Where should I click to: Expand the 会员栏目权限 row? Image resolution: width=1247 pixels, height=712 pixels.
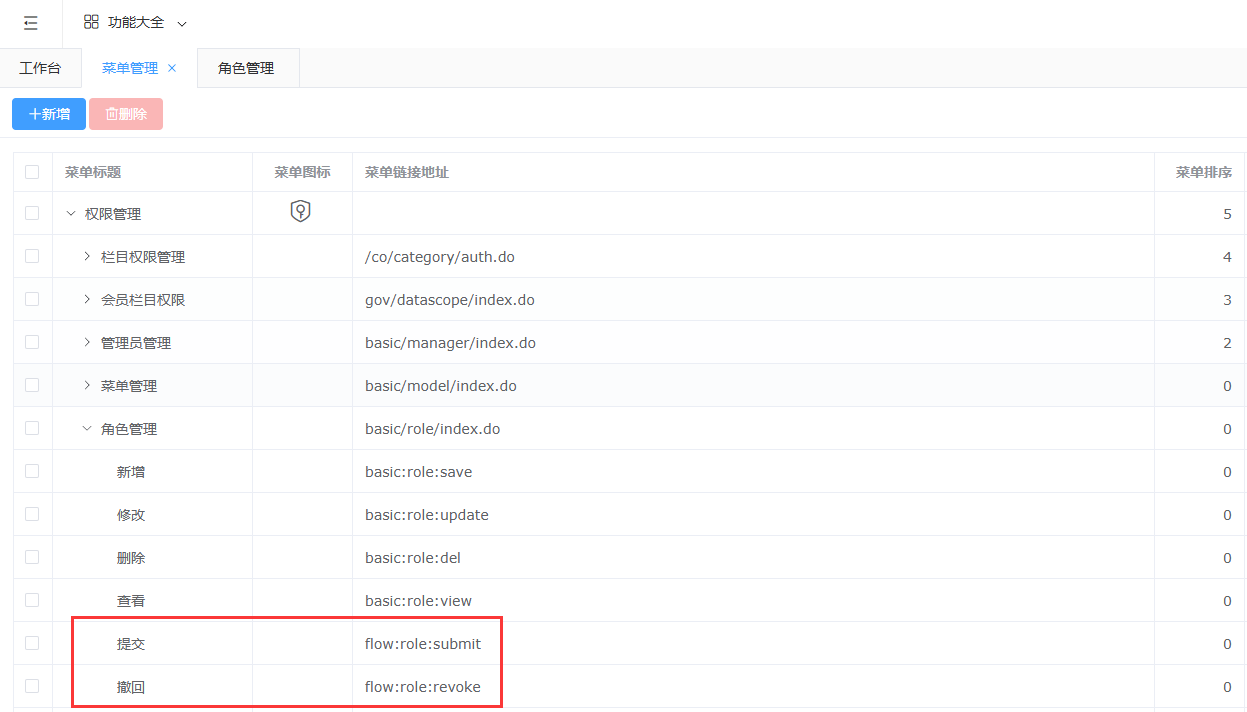[x=87, y=300]
